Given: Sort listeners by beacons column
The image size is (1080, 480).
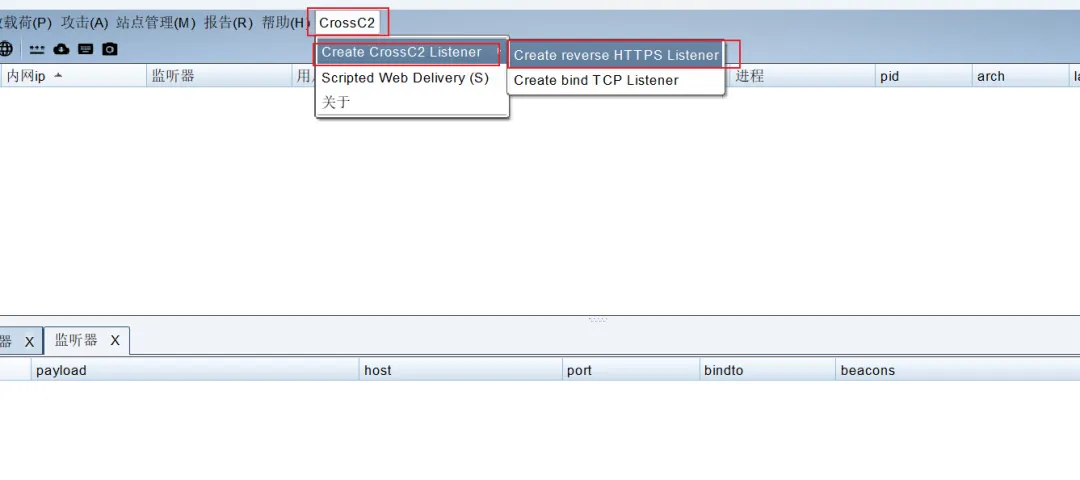Looking at the screenshot, I should [x=957, y=371].
